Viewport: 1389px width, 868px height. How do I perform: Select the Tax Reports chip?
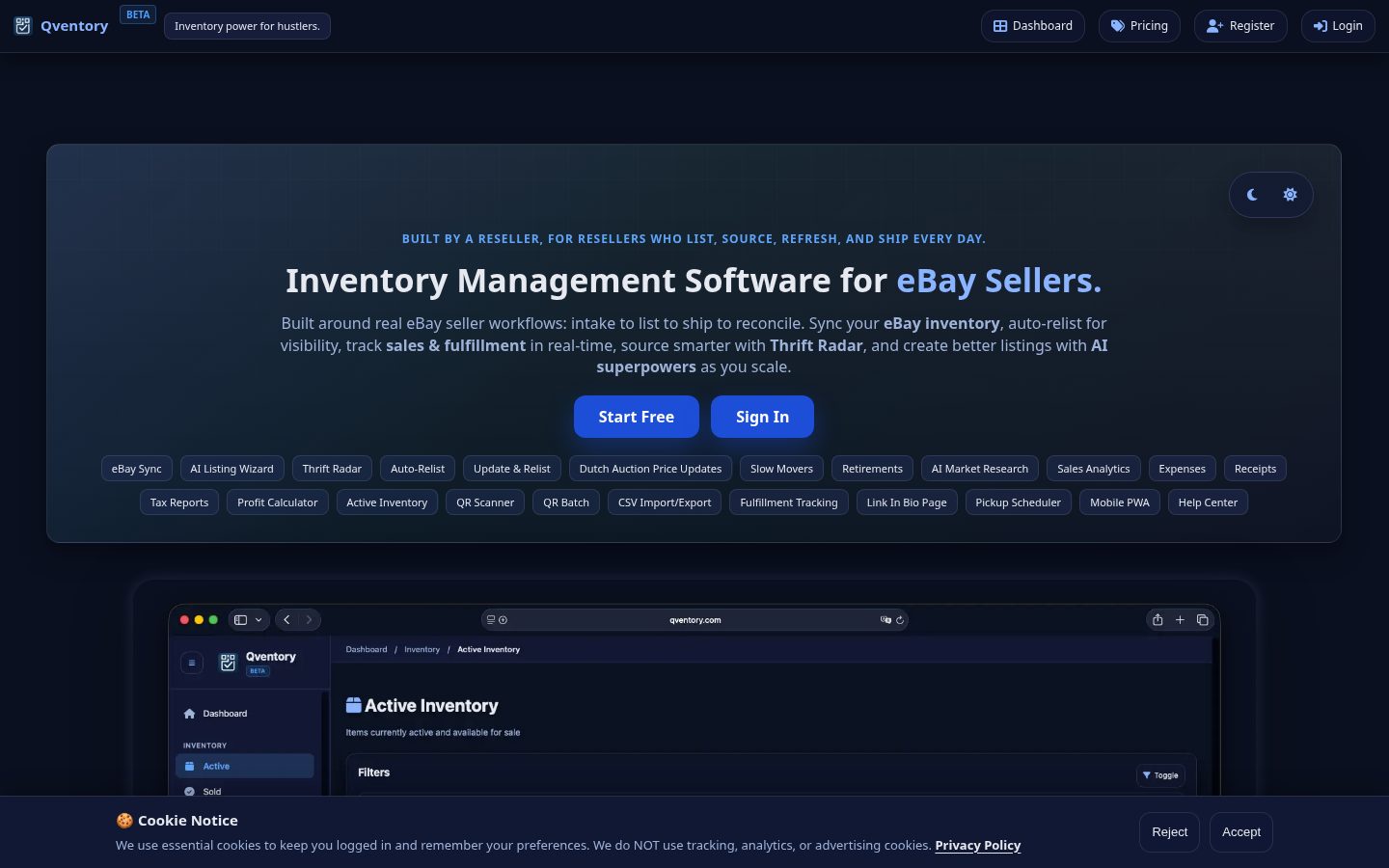[x=179, y=502]
